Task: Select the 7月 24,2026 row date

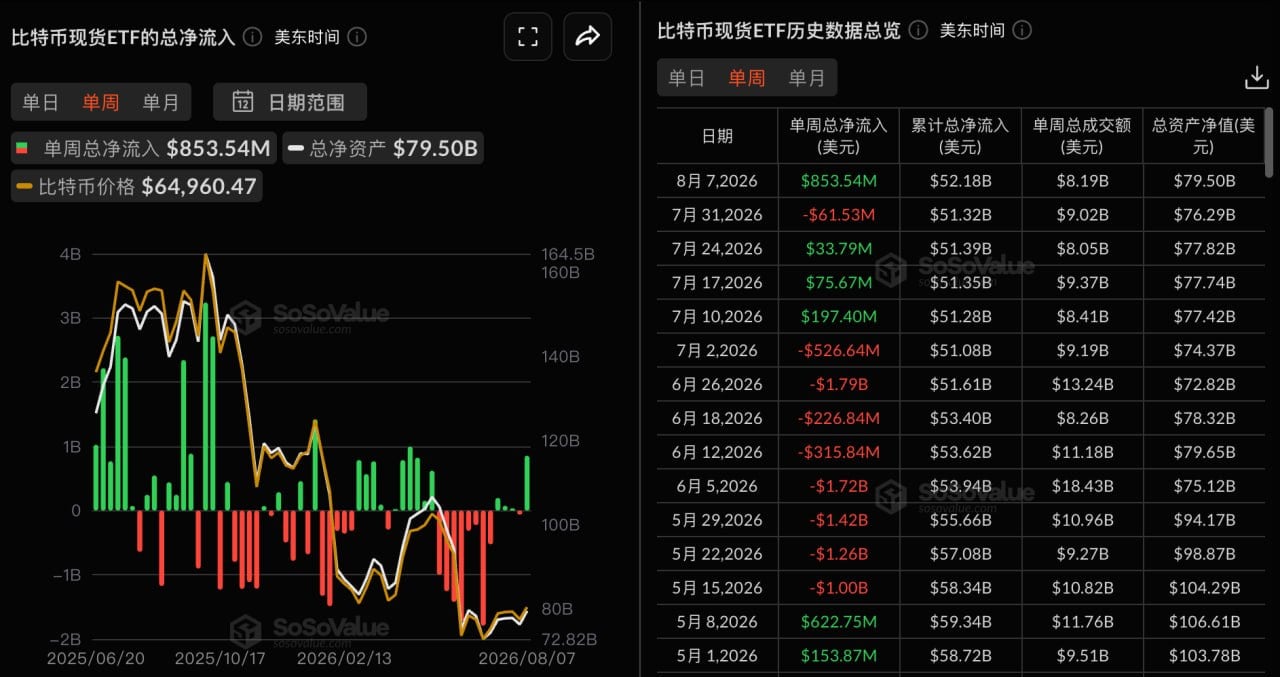Action: pyautogui.click(x=717, y=249)
